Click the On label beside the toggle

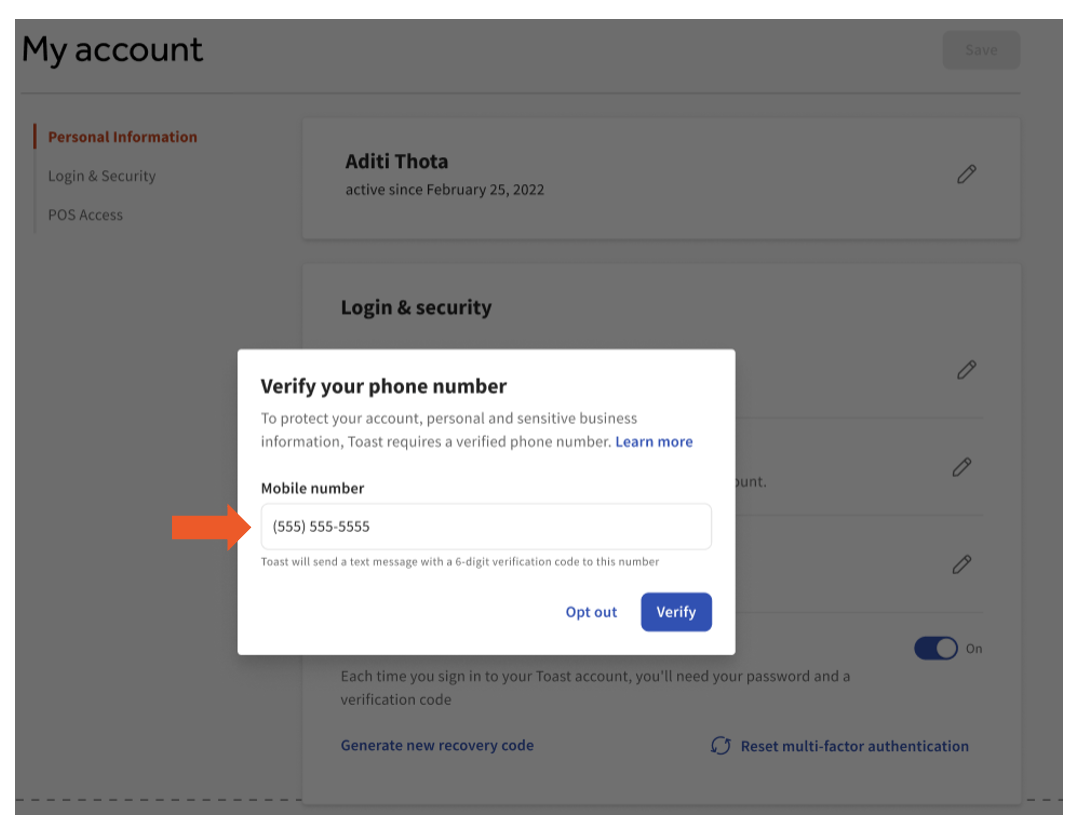point(974,649)
